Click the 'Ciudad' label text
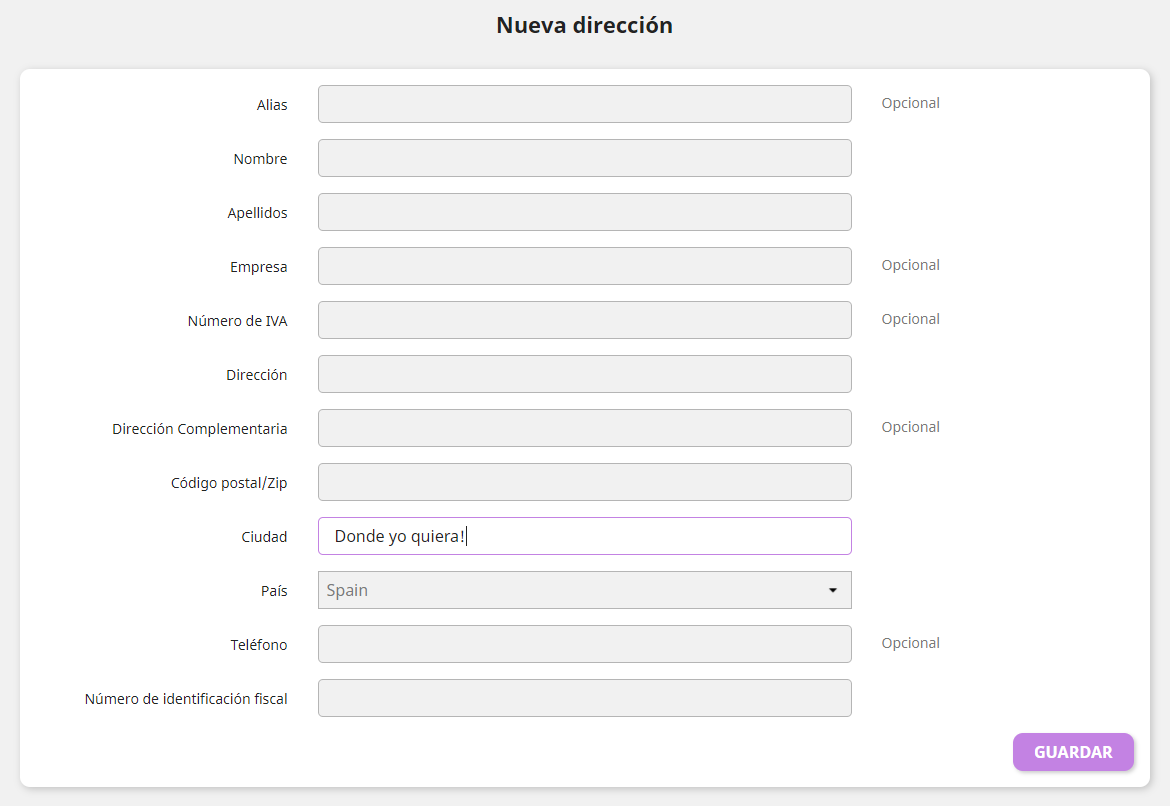The width and height of the screenshot is (1170, 806). coord(264,537)
